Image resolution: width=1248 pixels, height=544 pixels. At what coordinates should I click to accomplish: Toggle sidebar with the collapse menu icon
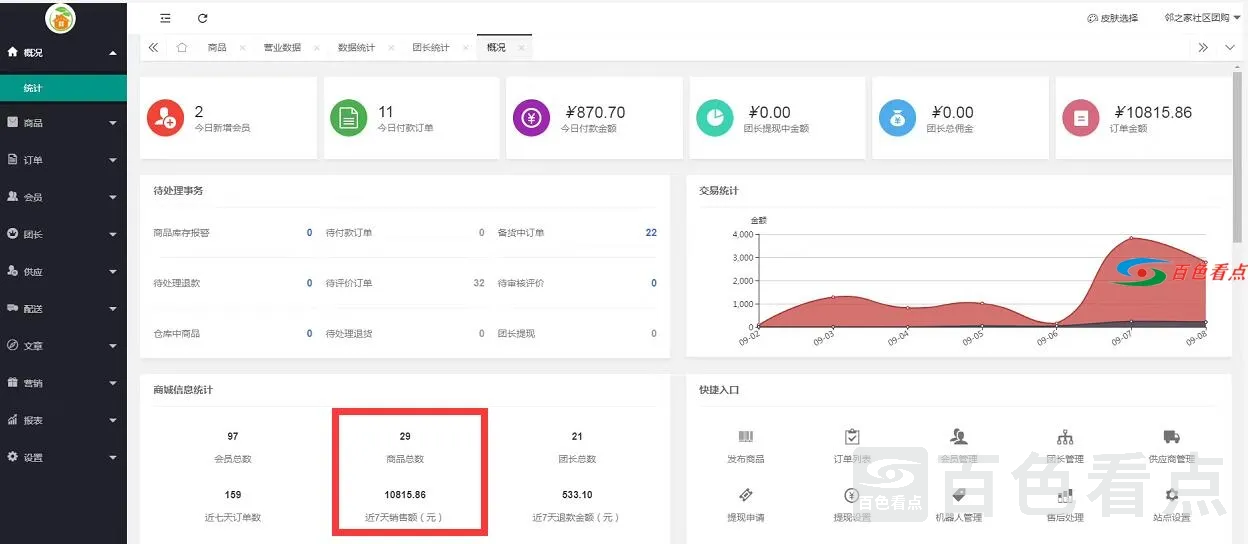(x=165, y=18)
